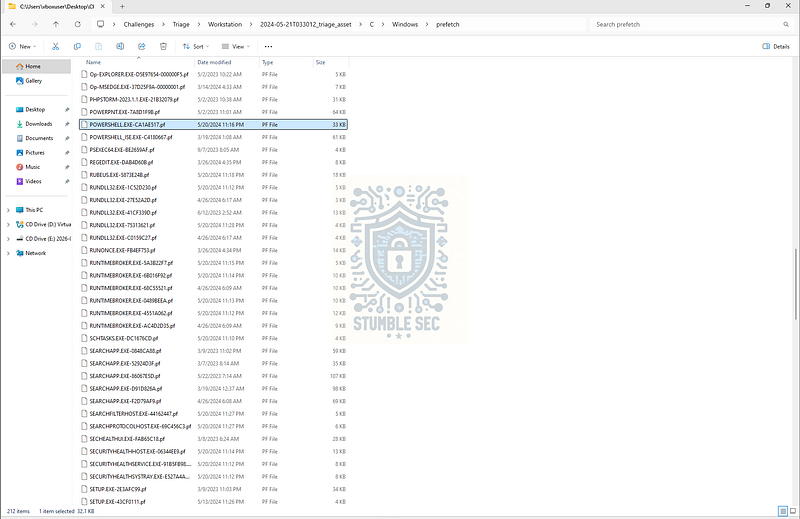Viewport: 800px width, 519px height.
Task: Click the Rename toolbar icon
Action: (x=120, y=46)
